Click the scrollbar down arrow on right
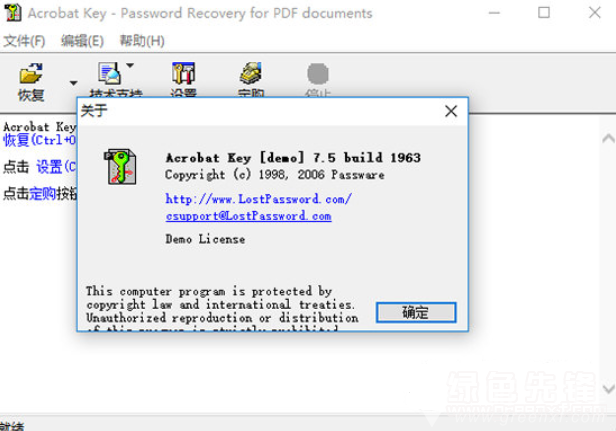This screenshot has height=431, width=616. (608, 389)
